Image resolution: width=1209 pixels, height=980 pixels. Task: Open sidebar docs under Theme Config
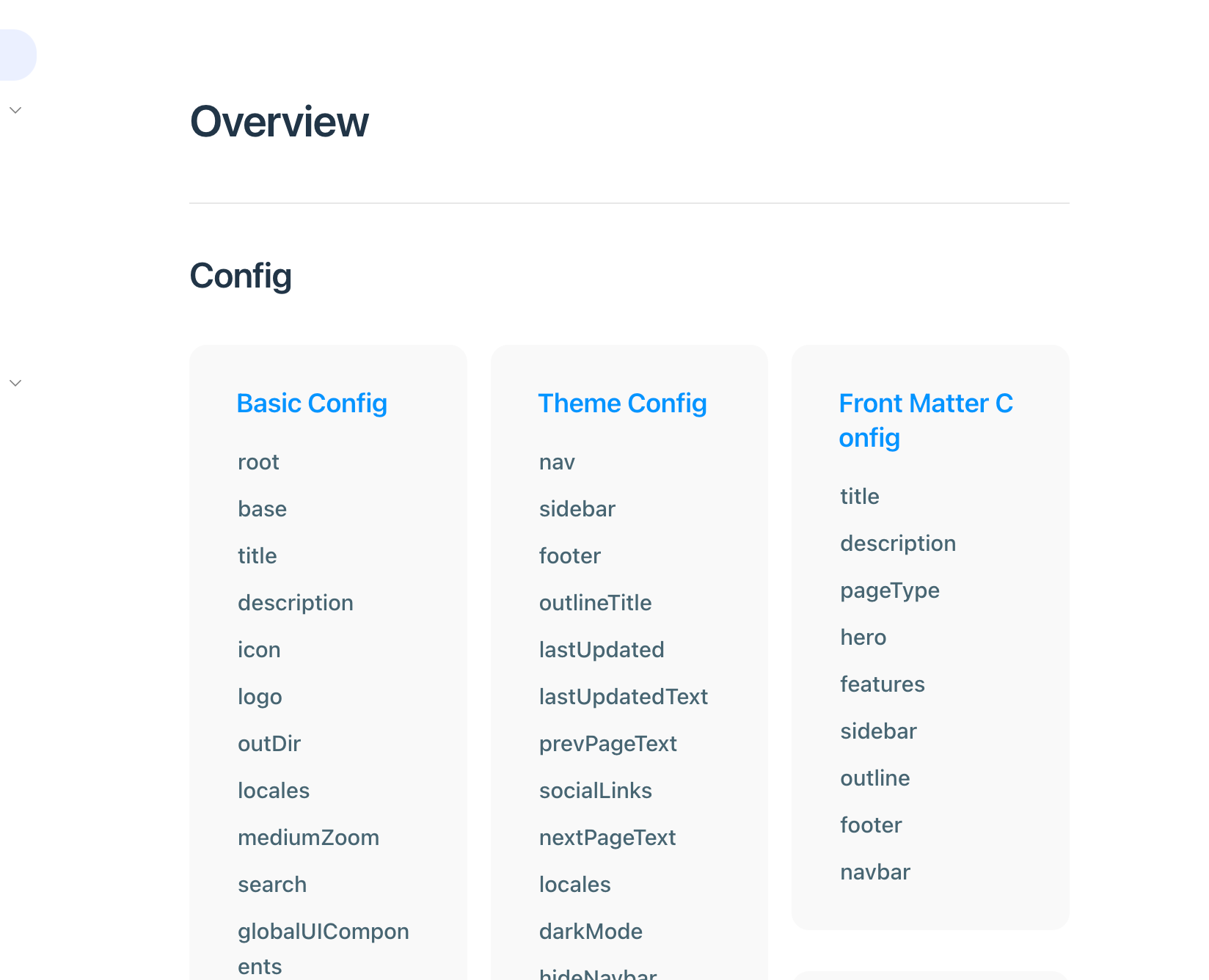pos(577,508)
